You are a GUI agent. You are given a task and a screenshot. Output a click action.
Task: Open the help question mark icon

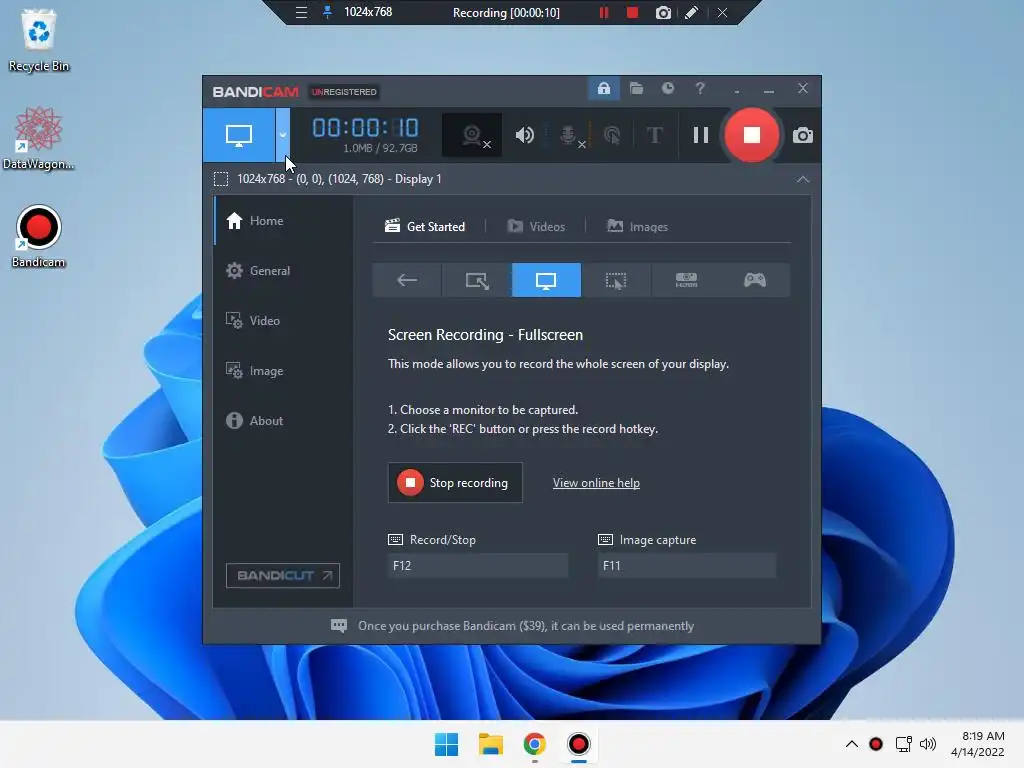click(x=700, y=88)
